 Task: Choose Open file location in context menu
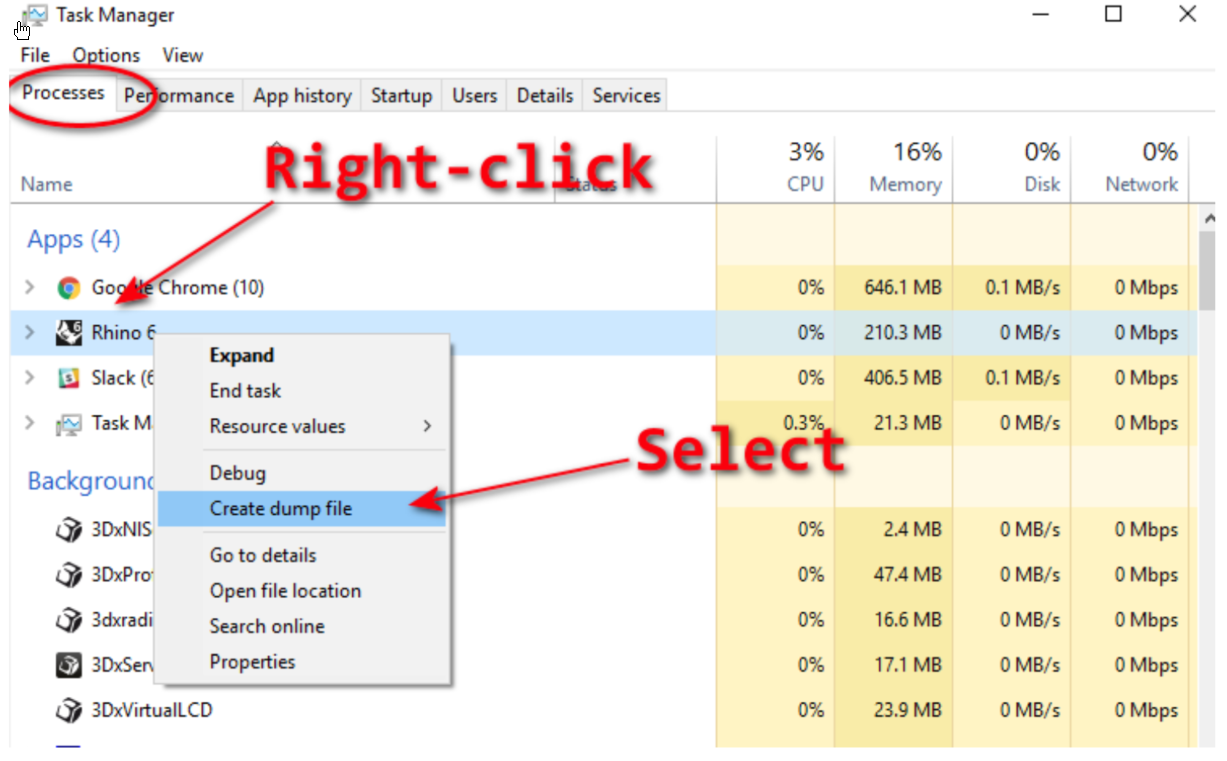tap(302, 591)
